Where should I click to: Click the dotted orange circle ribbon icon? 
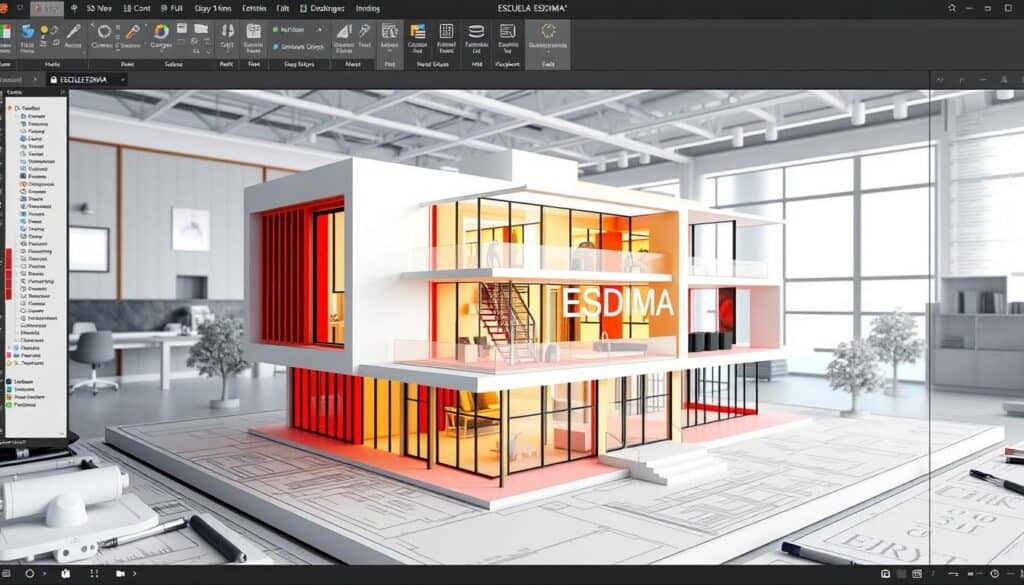click(x=548, y=32)
